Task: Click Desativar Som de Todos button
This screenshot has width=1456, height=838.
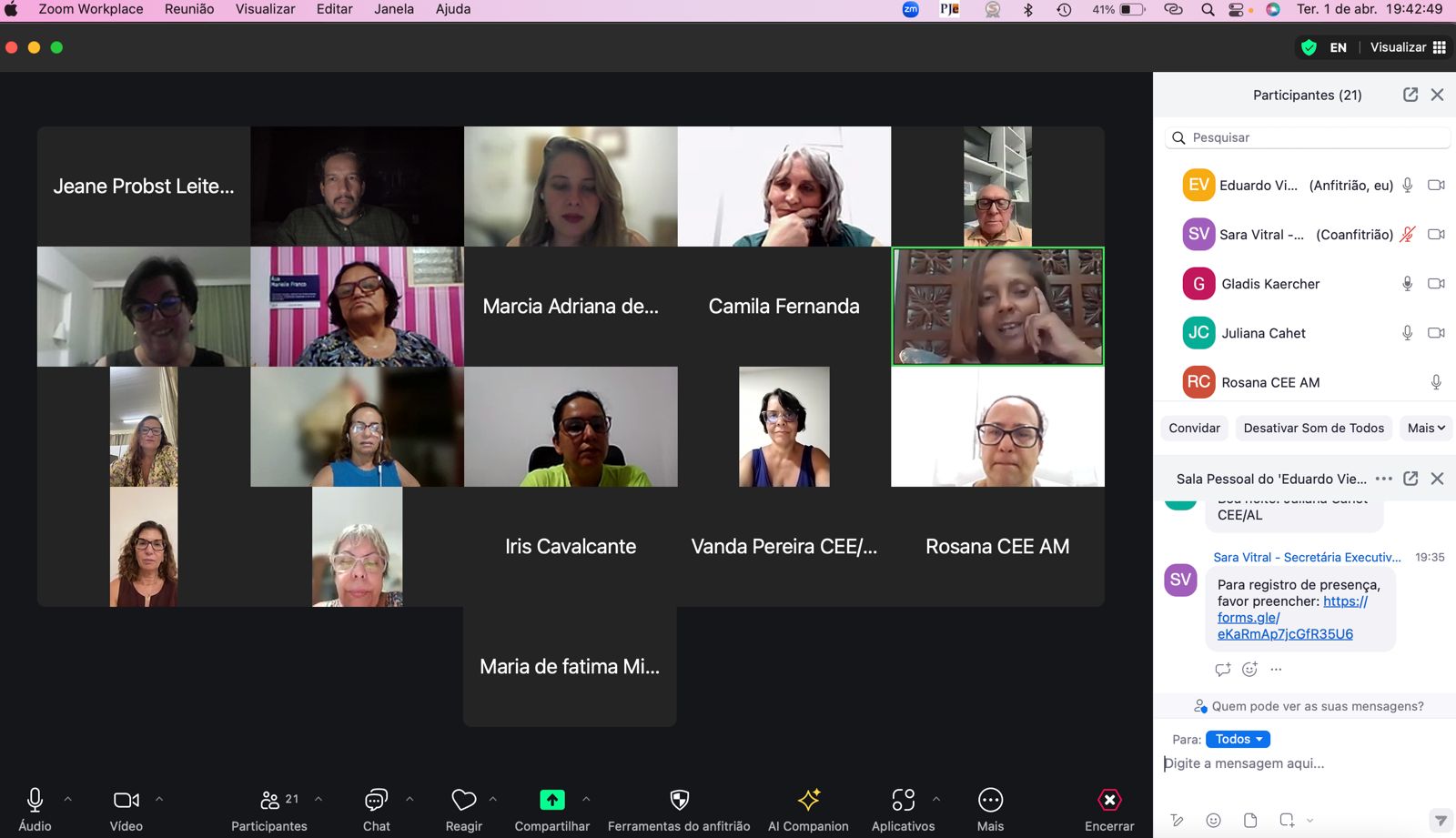Action: 1313,428
